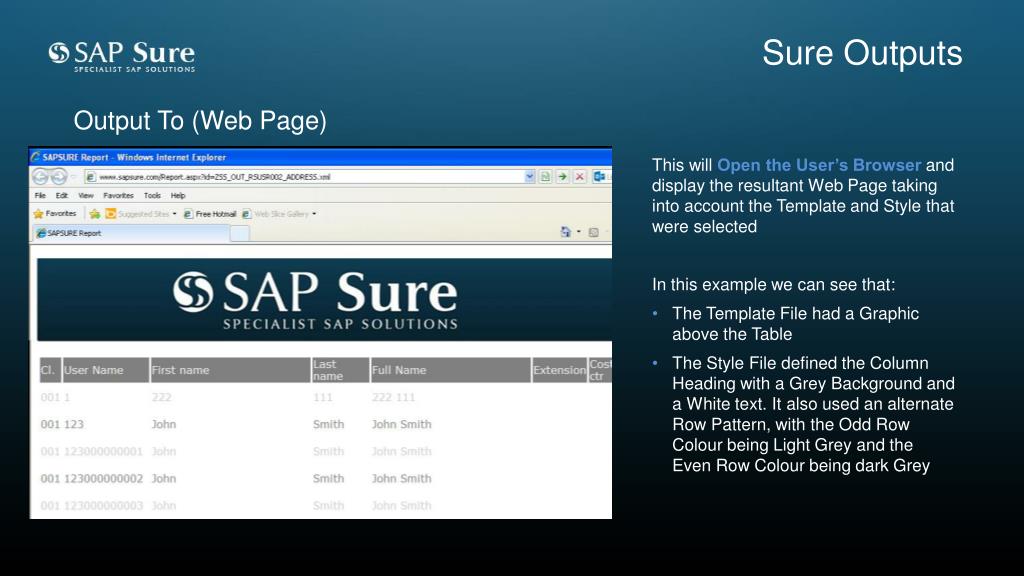This screenshot has height=576, width=1024.
Task: Click the user name cell 123000000003
Action: tap(103, 505)
